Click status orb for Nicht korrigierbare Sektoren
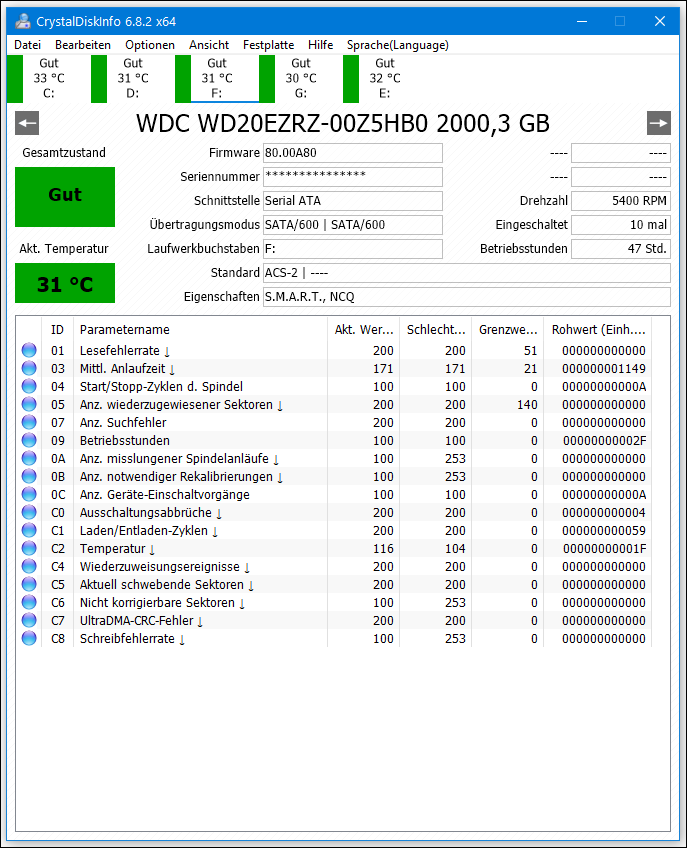 click(29, 602)
